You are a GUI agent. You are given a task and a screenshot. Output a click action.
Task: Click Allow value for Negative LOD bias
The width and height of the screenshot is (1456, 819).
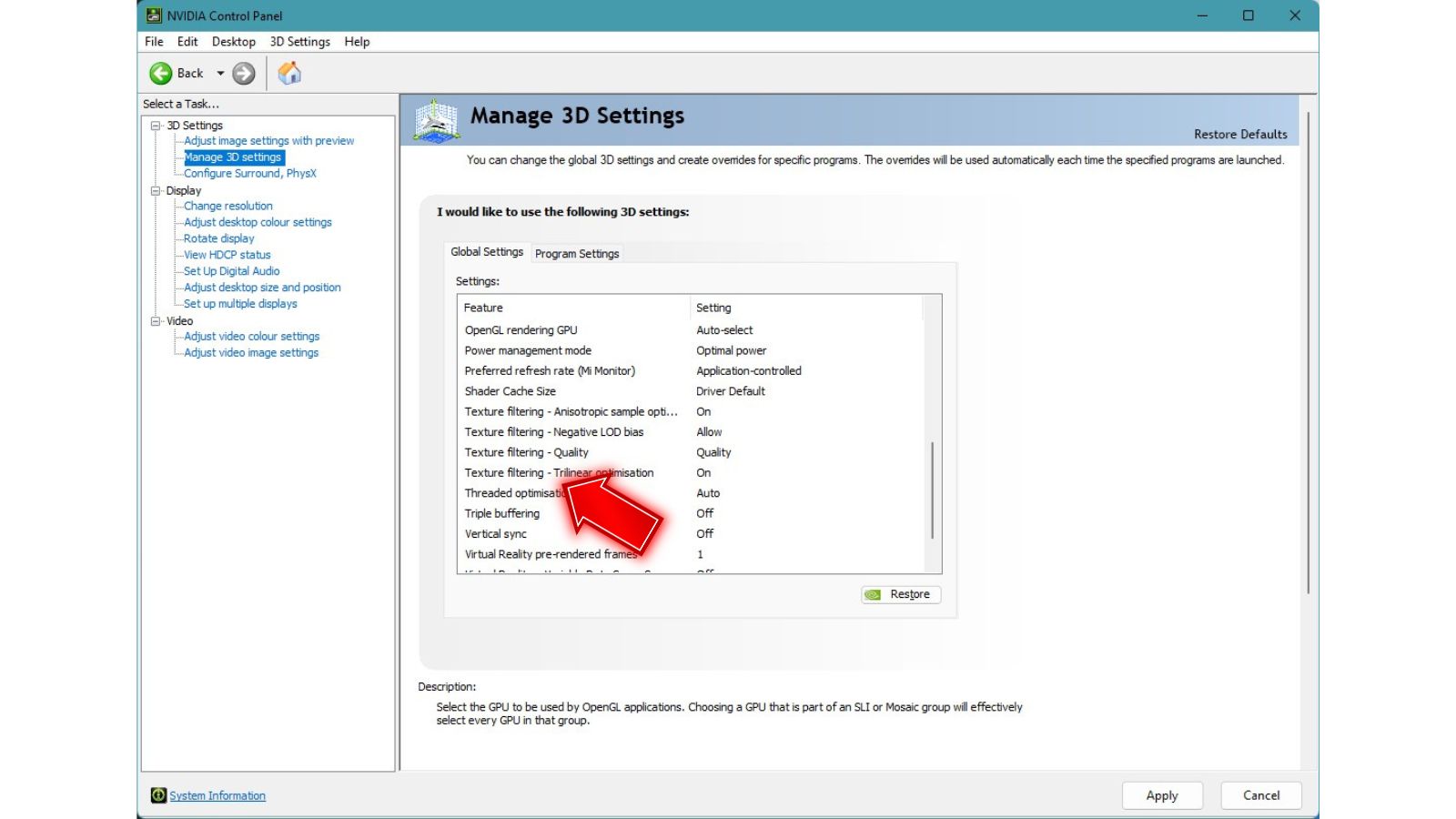[x=709, y=433]
